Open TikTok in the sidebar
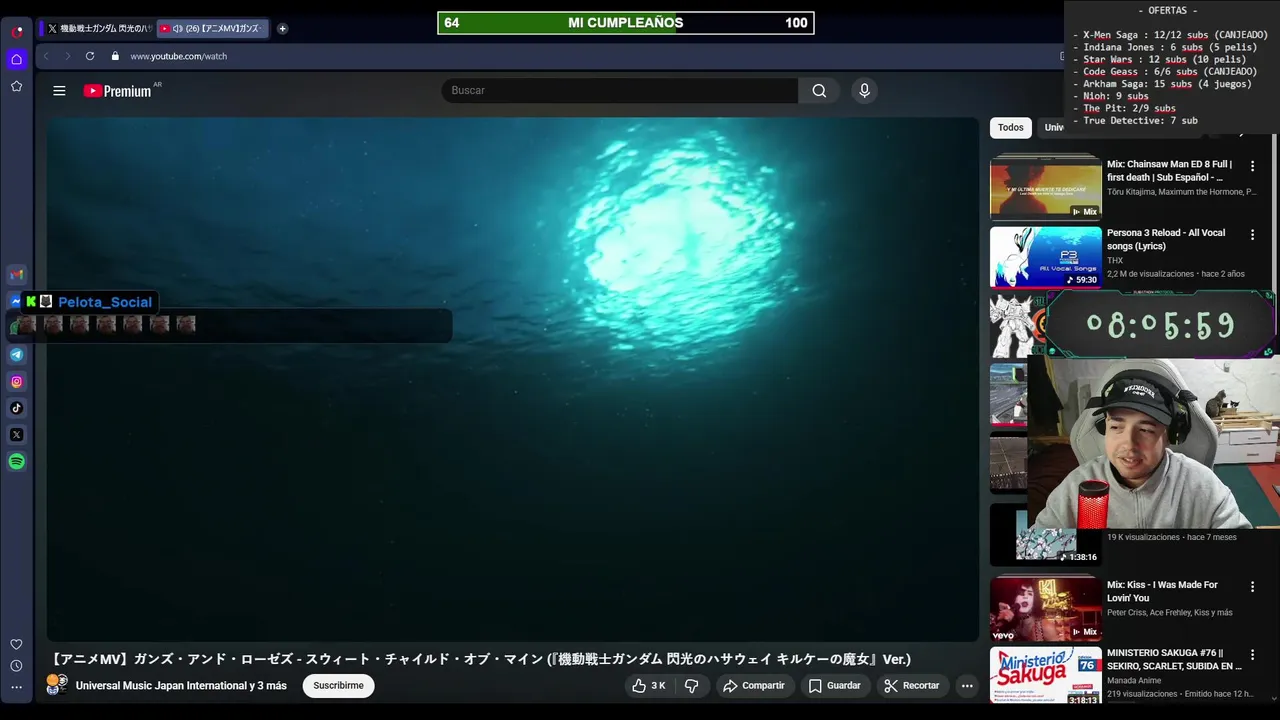 click(x=16, y=408)
